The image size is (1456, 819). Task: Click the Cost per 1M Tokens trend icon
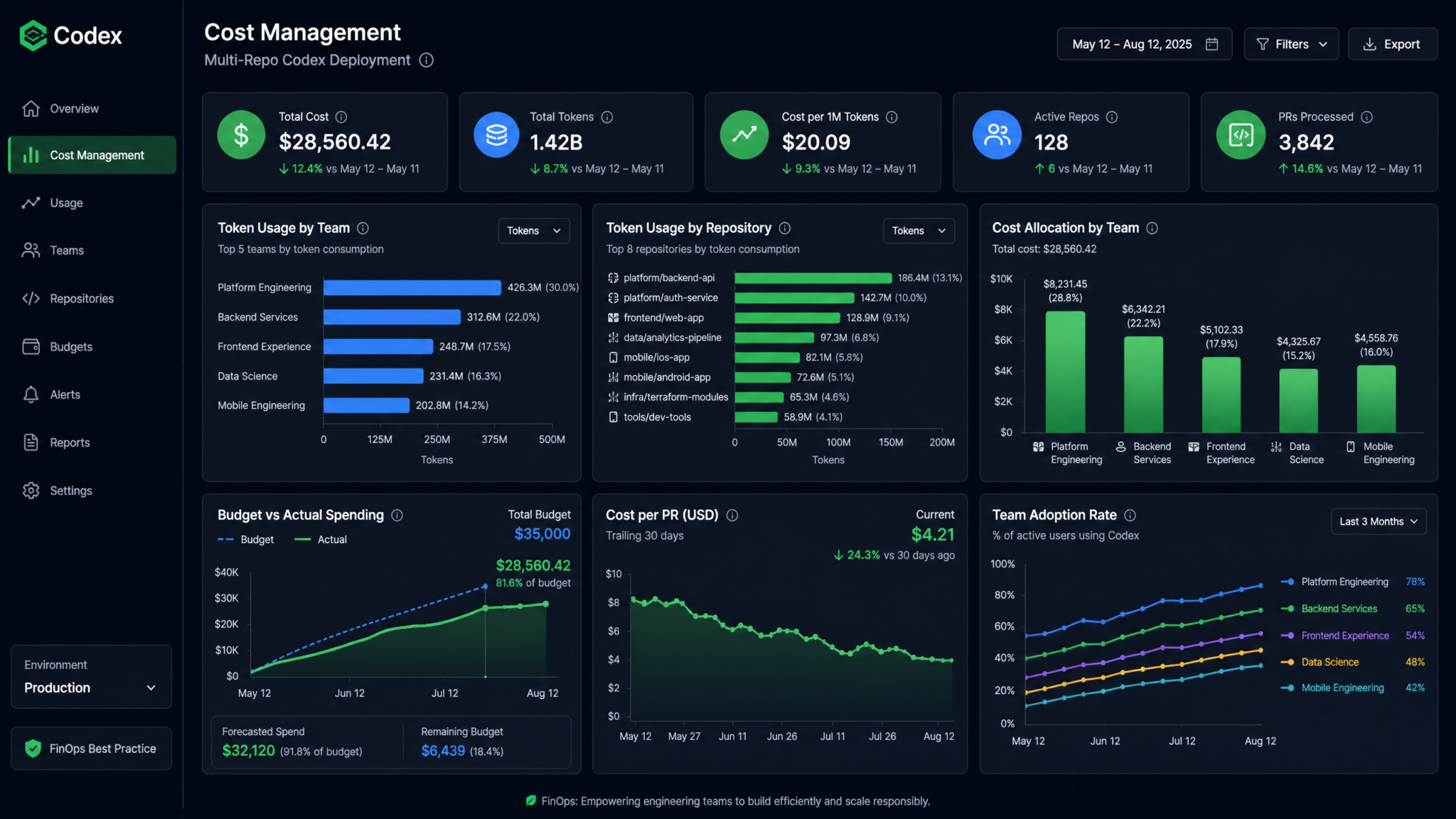(x=744, y=135)
